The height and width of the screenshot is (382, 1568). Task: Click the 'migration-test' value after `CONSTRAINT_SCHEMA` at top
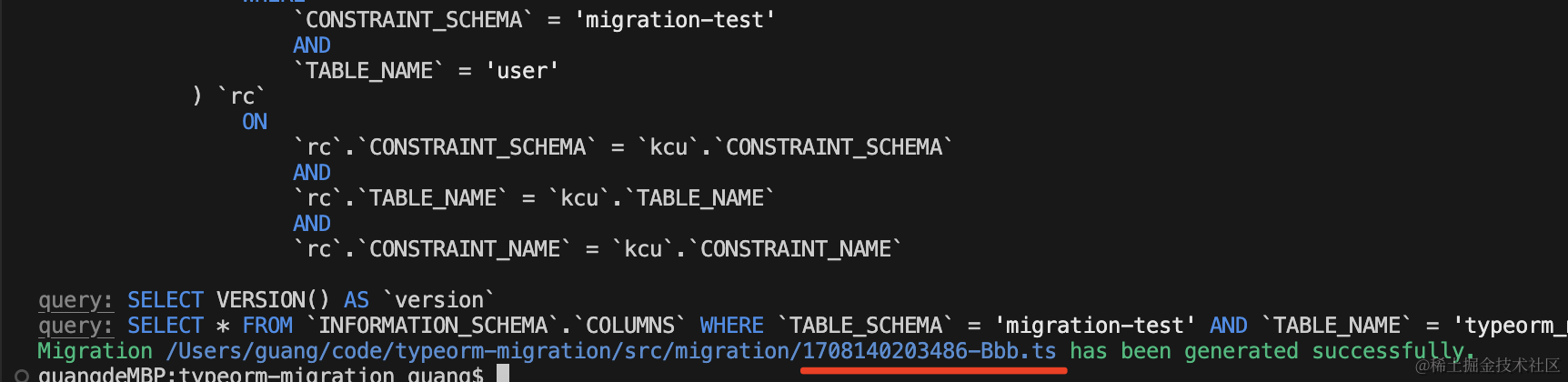(675, 20)
